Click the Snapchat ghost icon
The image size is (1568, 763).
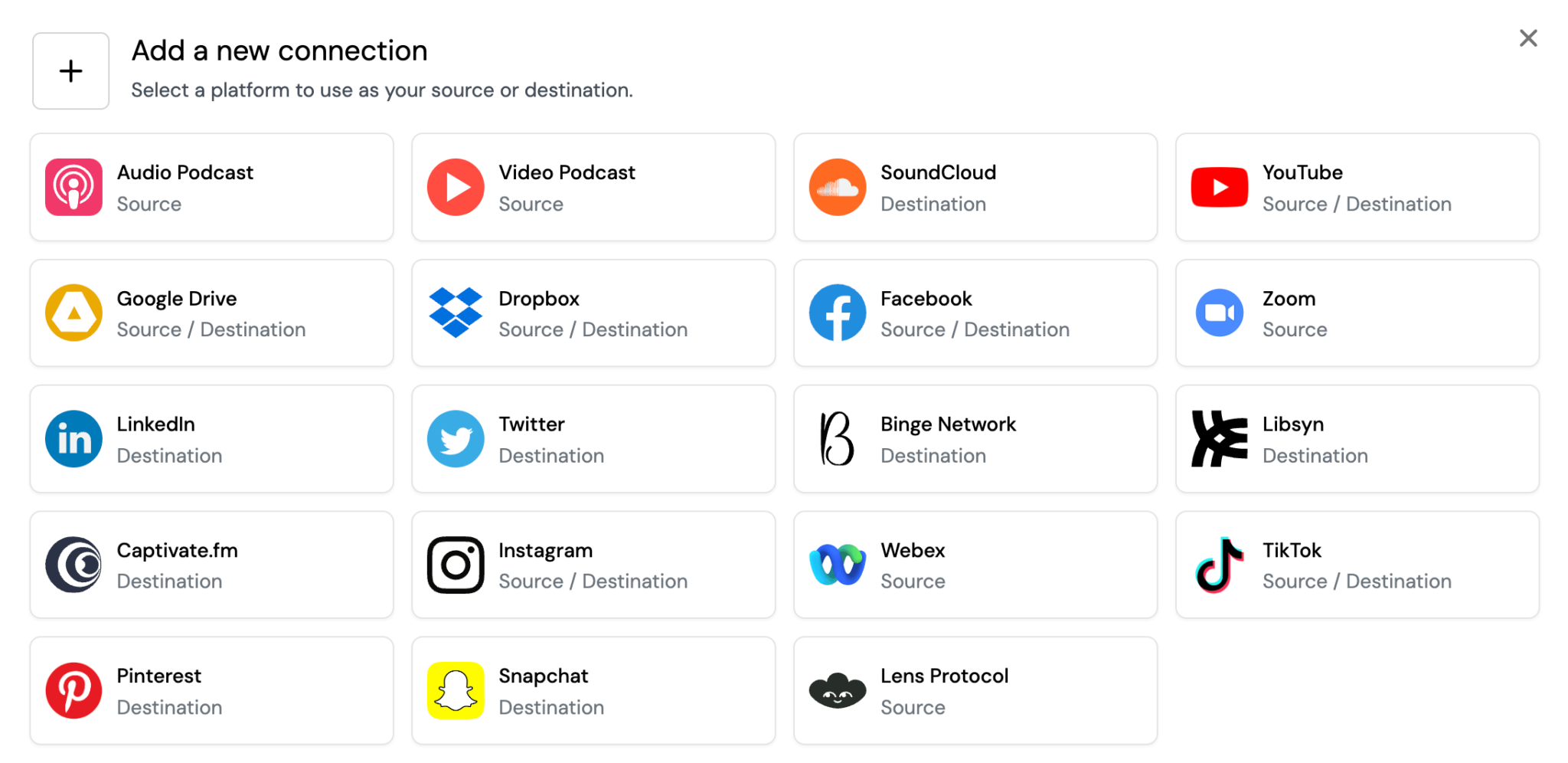[x=456, y=690]
